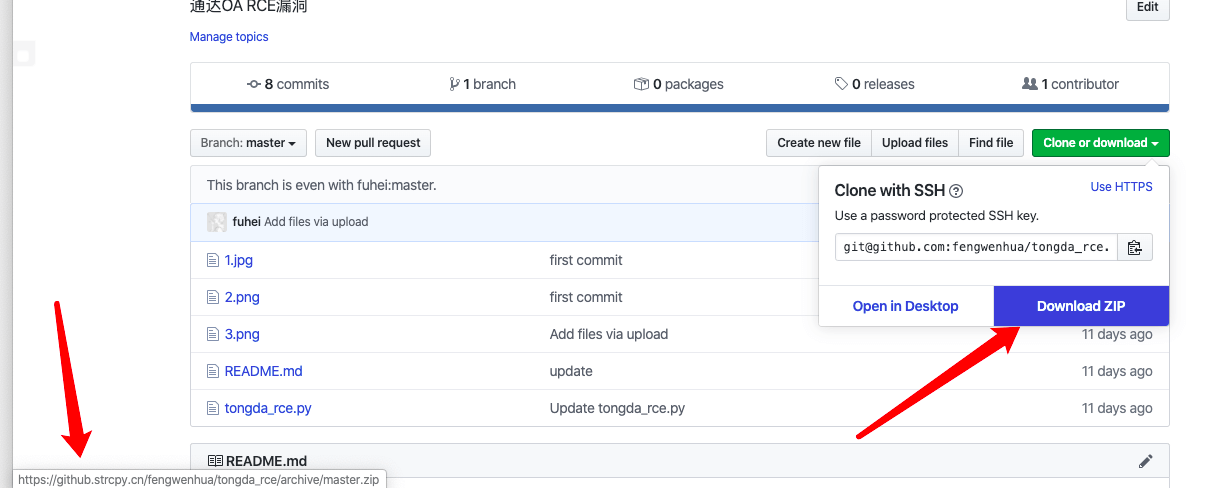The height and width of the screenshot is (488, 1225).
Task: Click the New pull request button
Action: pos(373,143)
